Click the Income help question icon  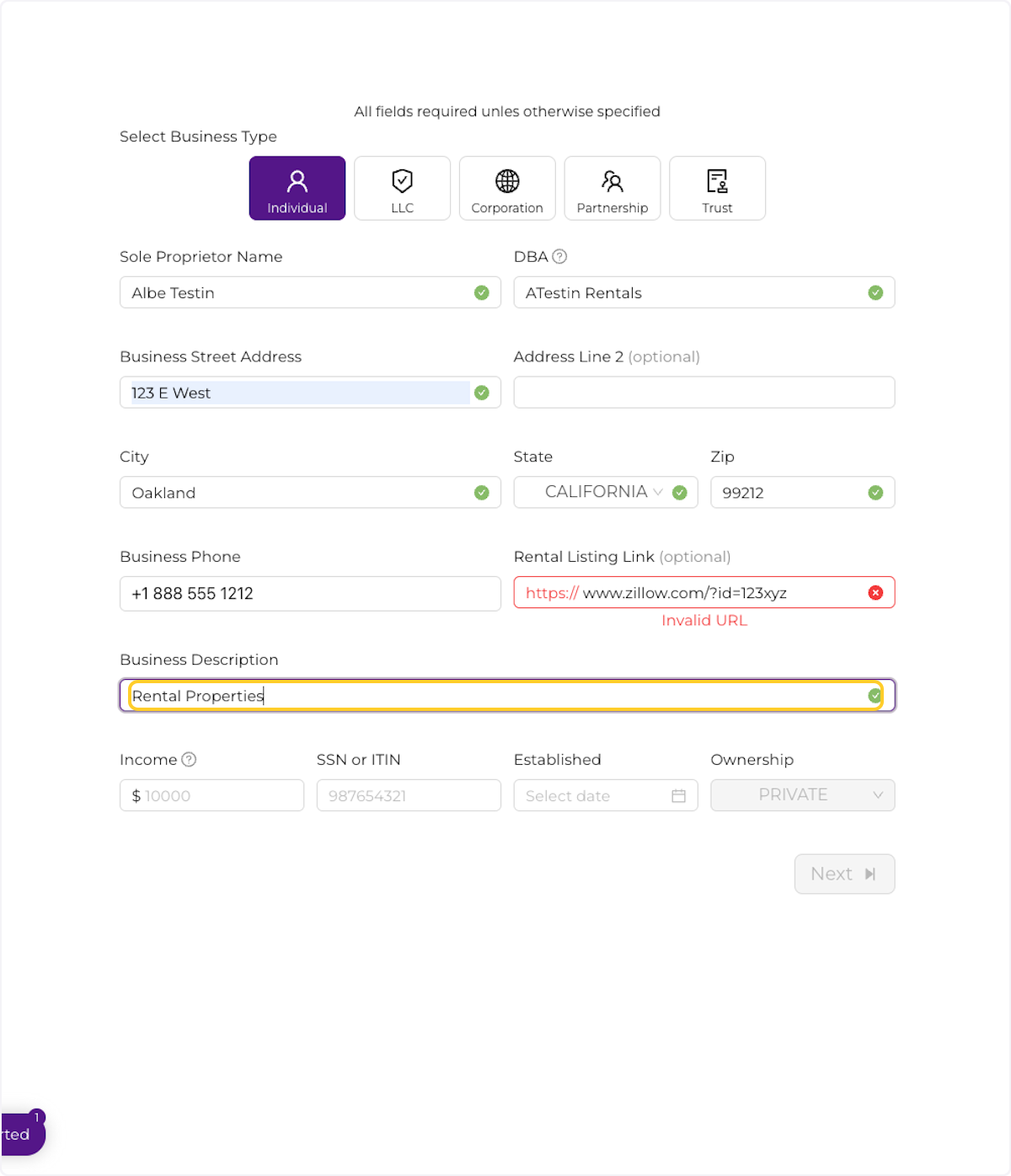pyautogui.click(x=190, y=760)
